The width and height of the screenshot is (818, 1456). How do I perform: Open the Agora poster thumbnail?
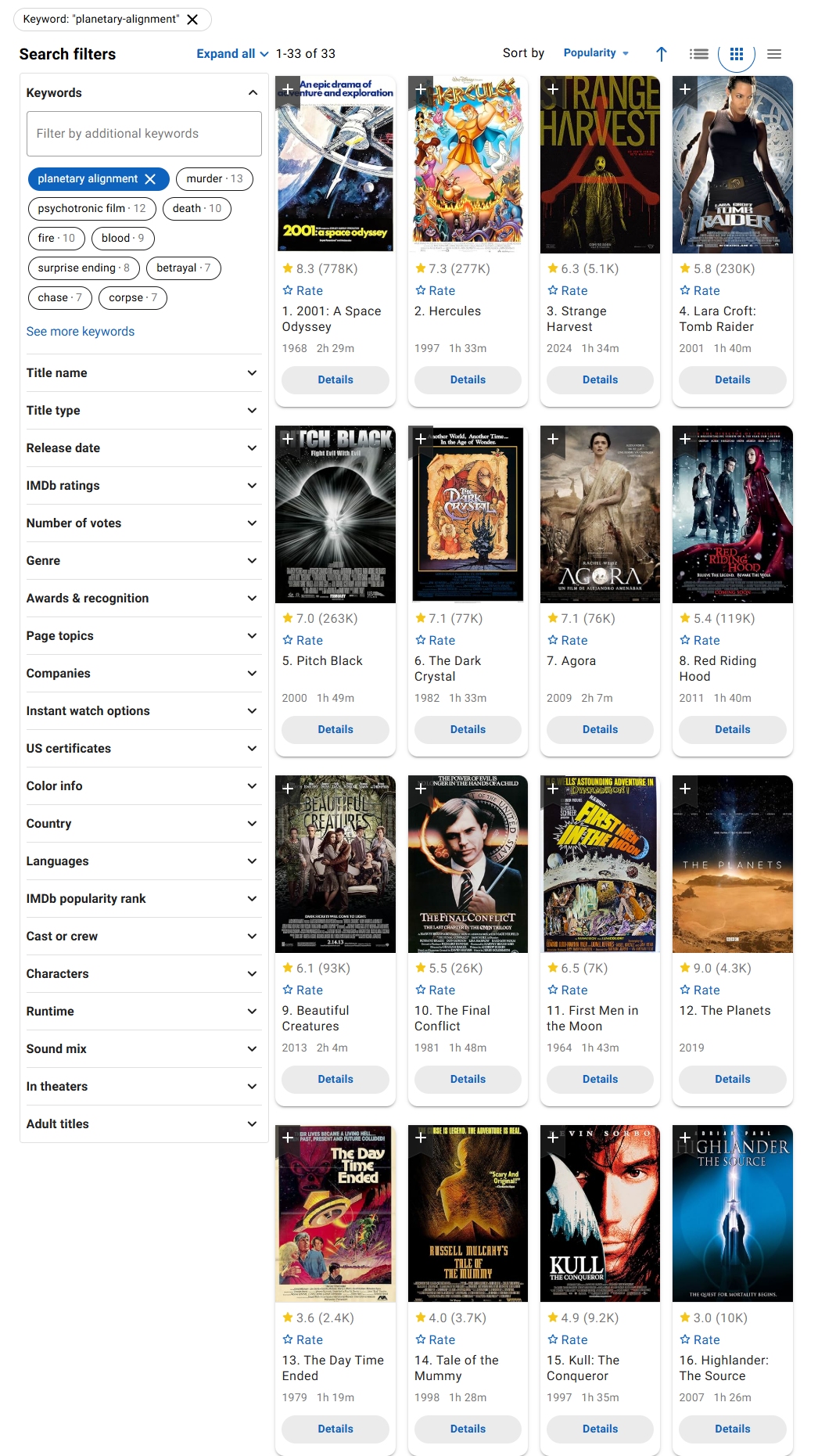[x=600, y=514]
